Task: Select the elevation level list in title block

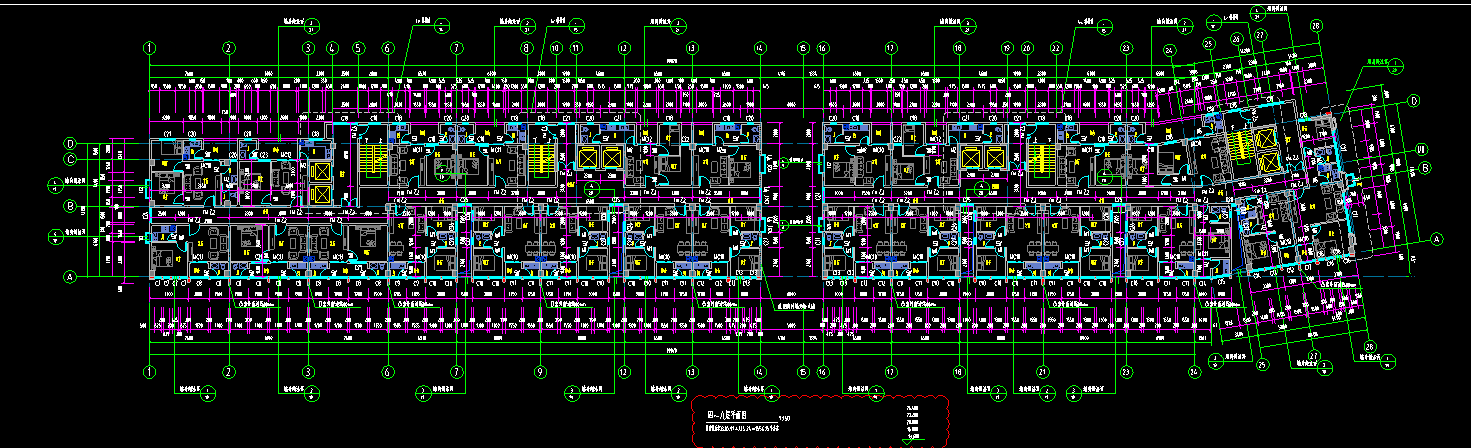Action: (911, 421)
